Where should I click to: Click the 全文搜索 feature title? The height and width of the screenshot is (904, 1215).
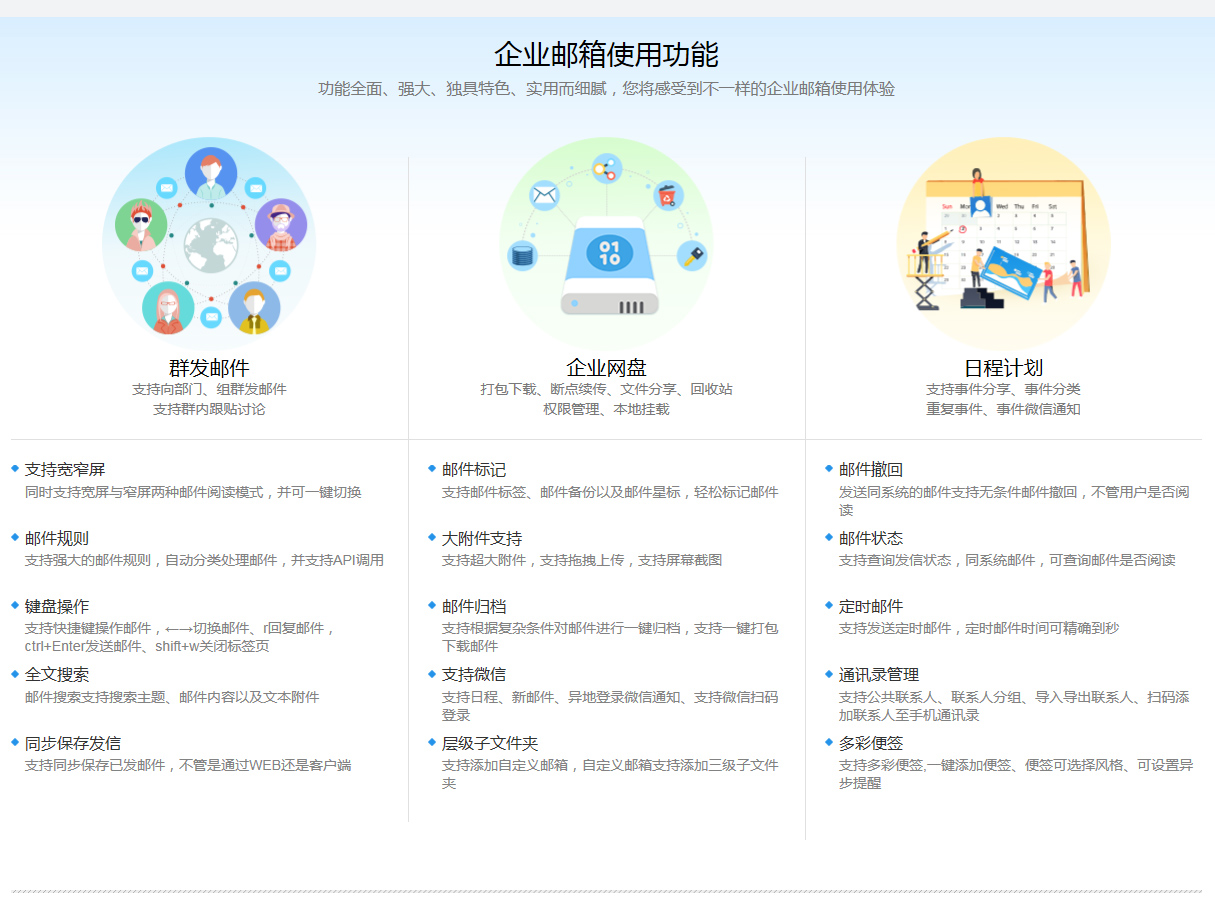[x=57, y=674]
